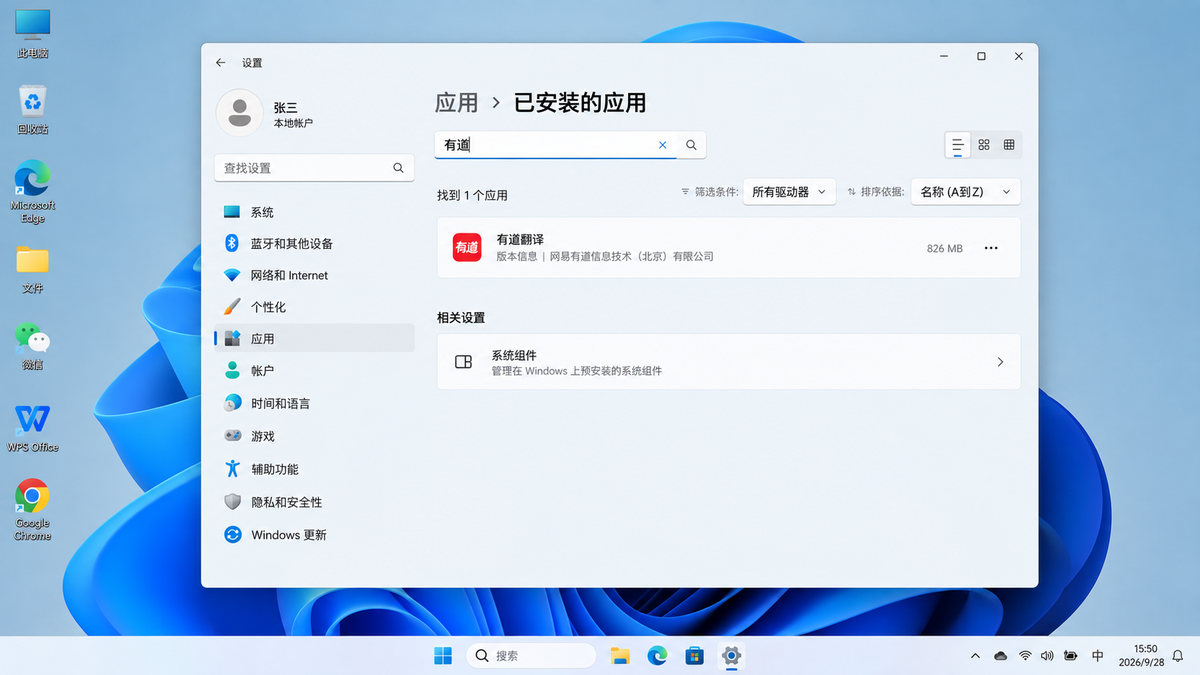Open Microsoft Edge desktop shortcut
The height and width of the screenshot is (675, 1200).
33,192
